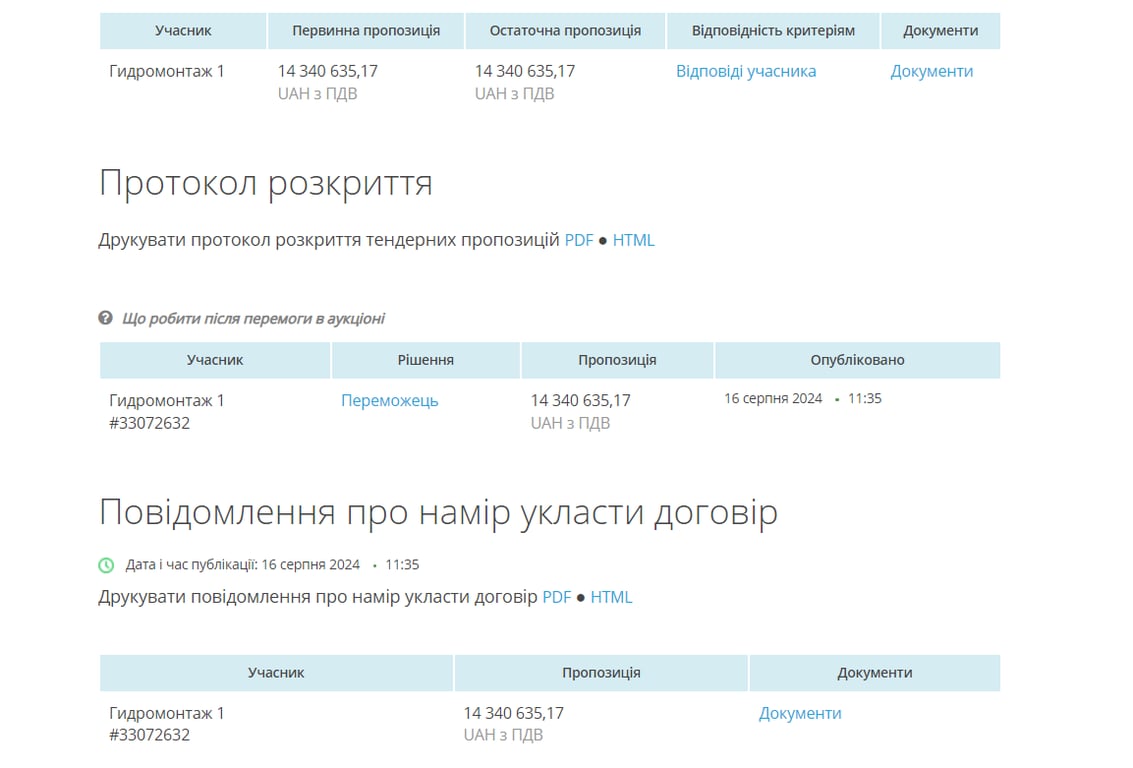The width and height of the screenshot is (1133, 768).
Task: Open HTML version of the disclosure protocol
Action: [633, 239]
